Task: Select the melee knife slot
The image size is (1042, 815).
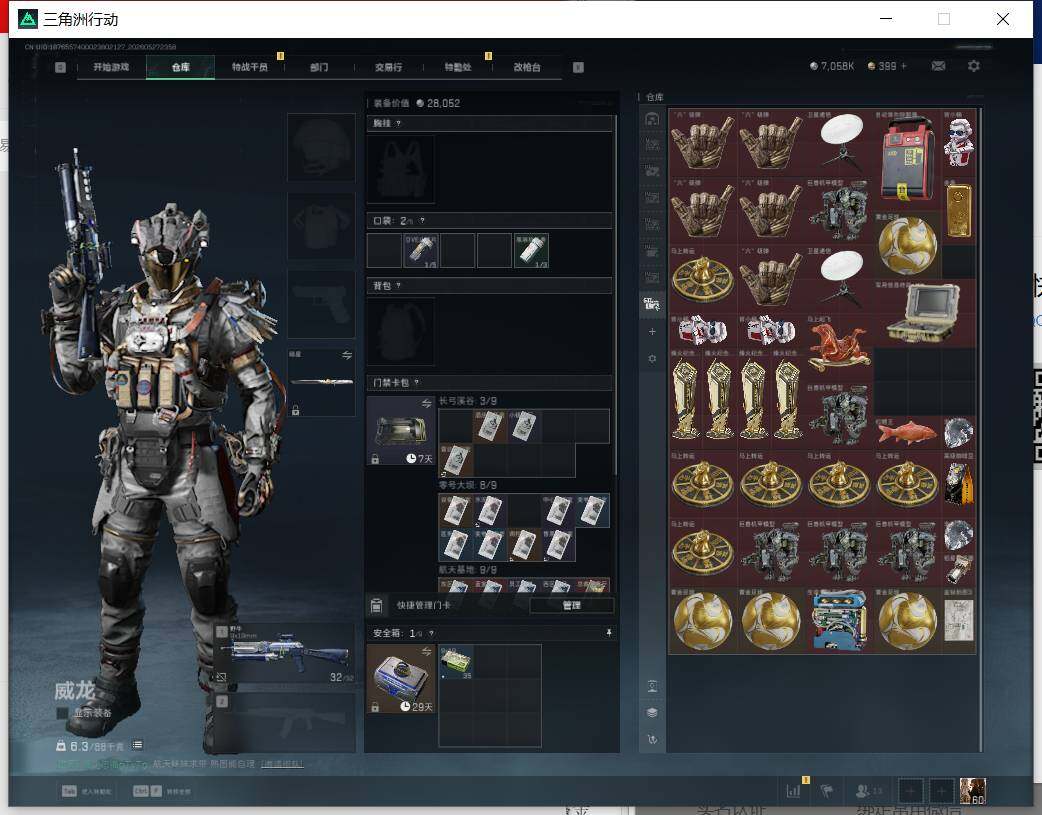Action: coord(321,382)
